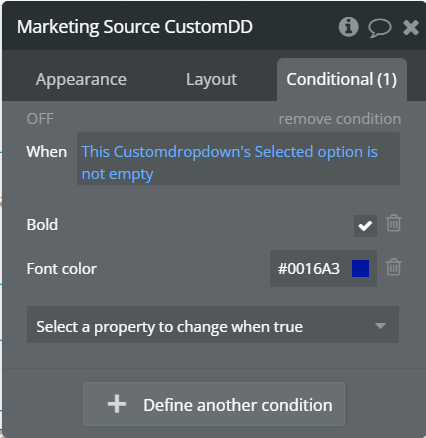This screenshot has height=438, width=426.
Task: Open the comments speech bubble icon
Action: tap(380, 28)
